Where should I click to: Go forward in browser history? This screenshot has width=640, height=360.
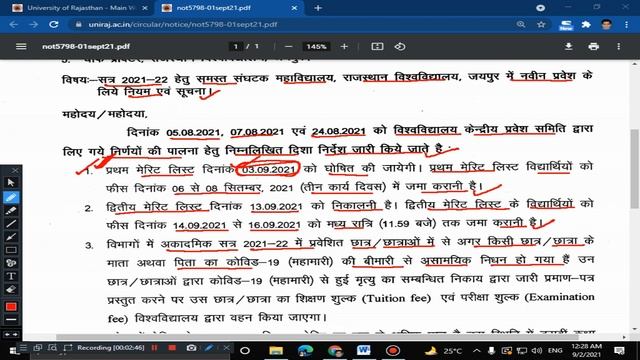point(33,24)
